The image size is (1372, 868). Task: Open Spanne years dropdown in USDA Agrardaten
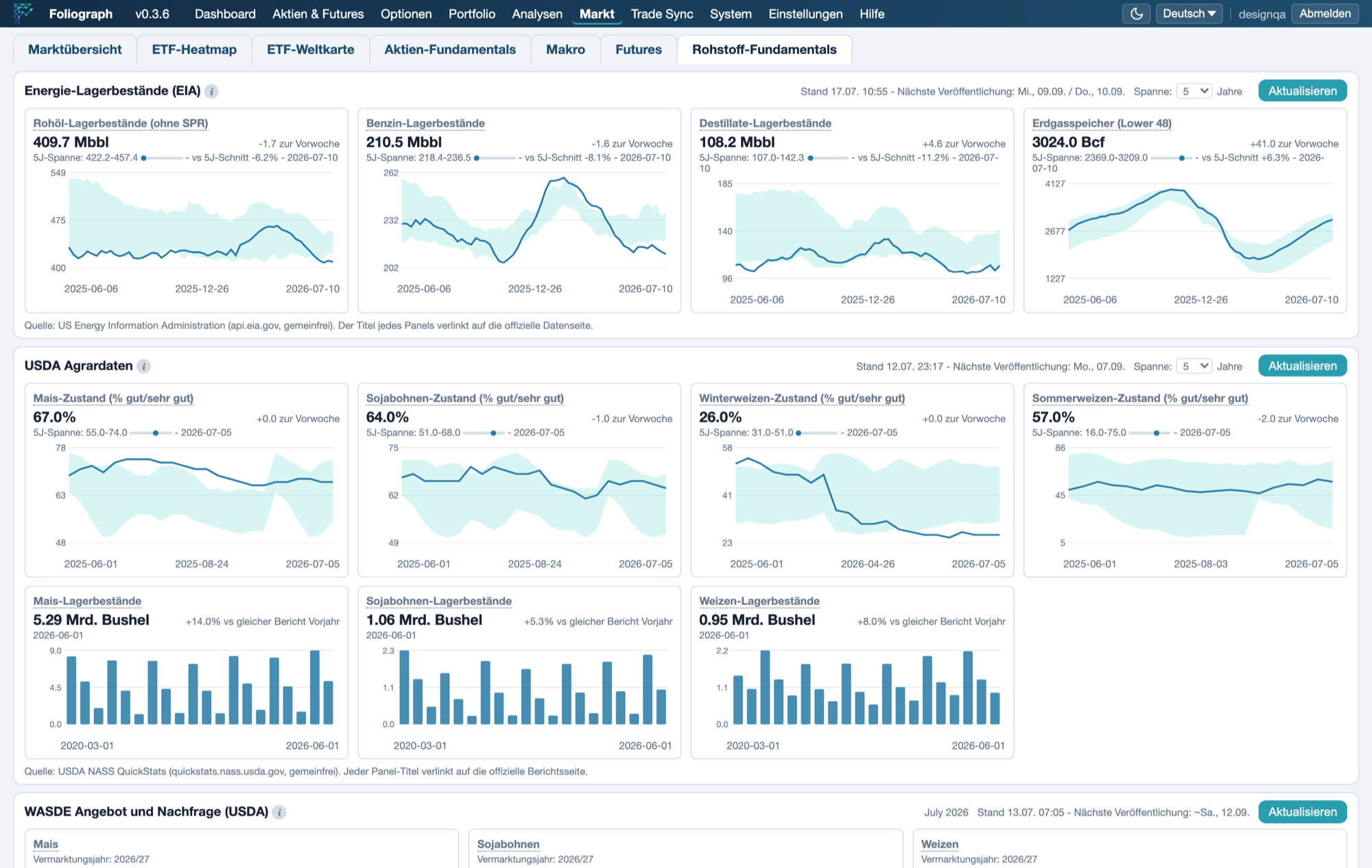[1194, 366]
